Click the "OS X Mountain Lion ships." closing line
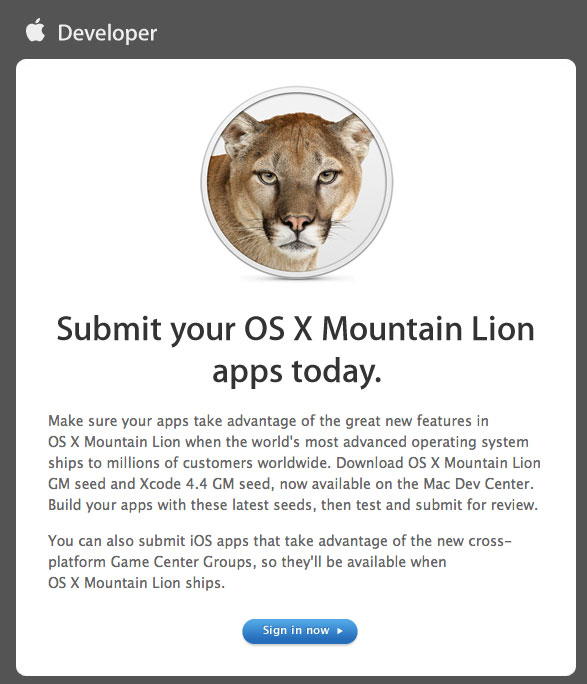 coord(137,583)
